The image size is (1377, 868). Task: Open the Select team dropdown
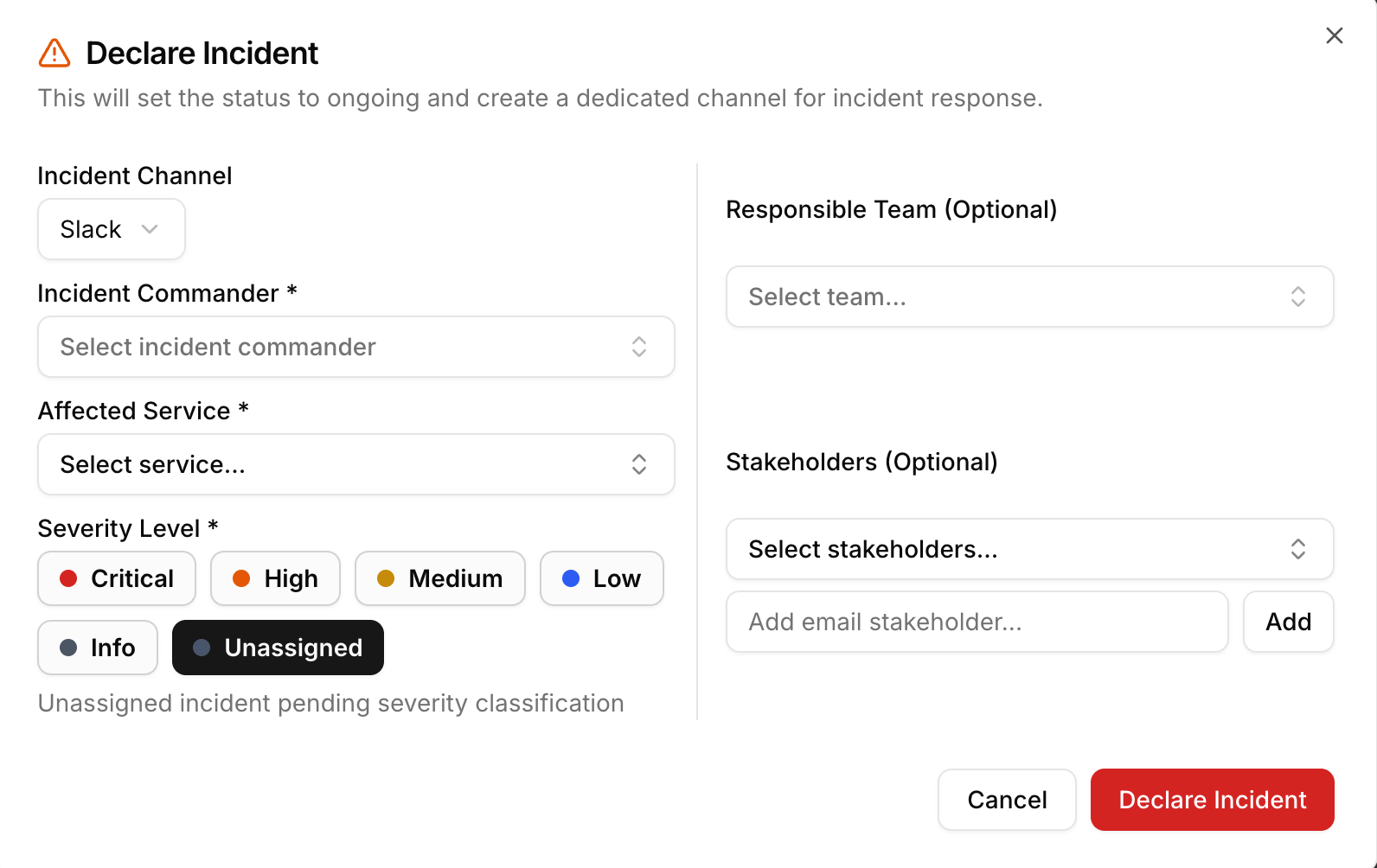point(1029,297)
